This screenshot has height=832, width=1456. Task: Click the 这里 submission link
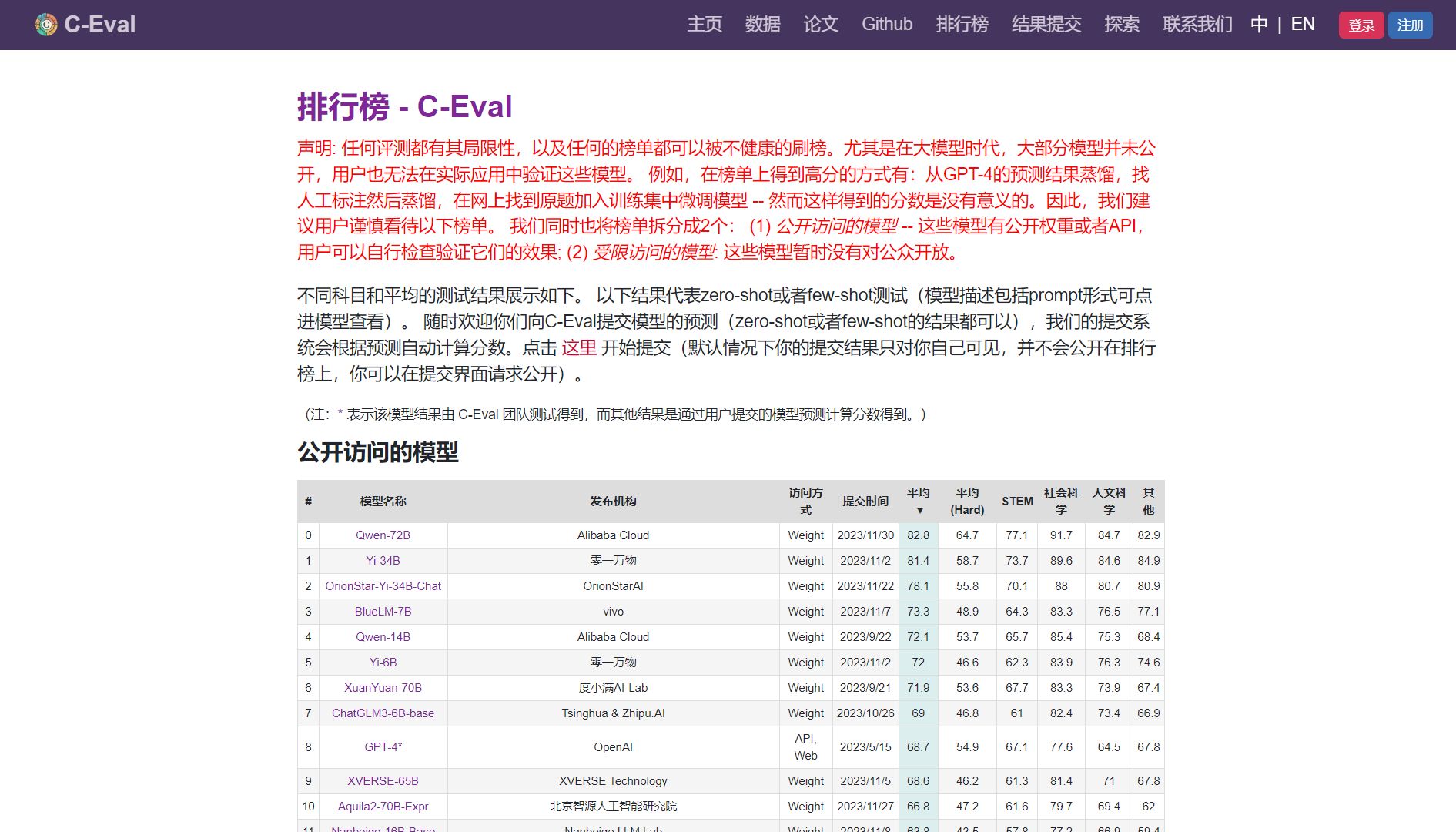pos(579,347)
